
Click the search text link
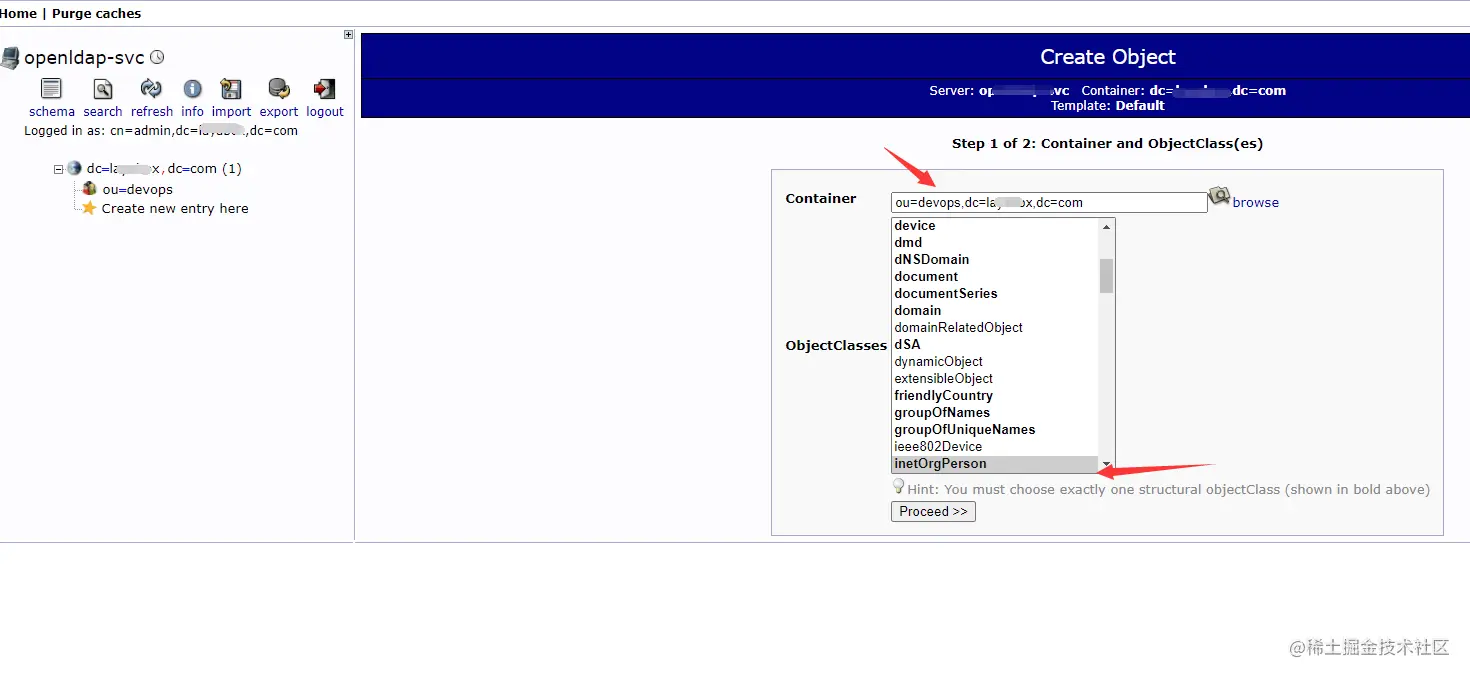tap(103, 112)
